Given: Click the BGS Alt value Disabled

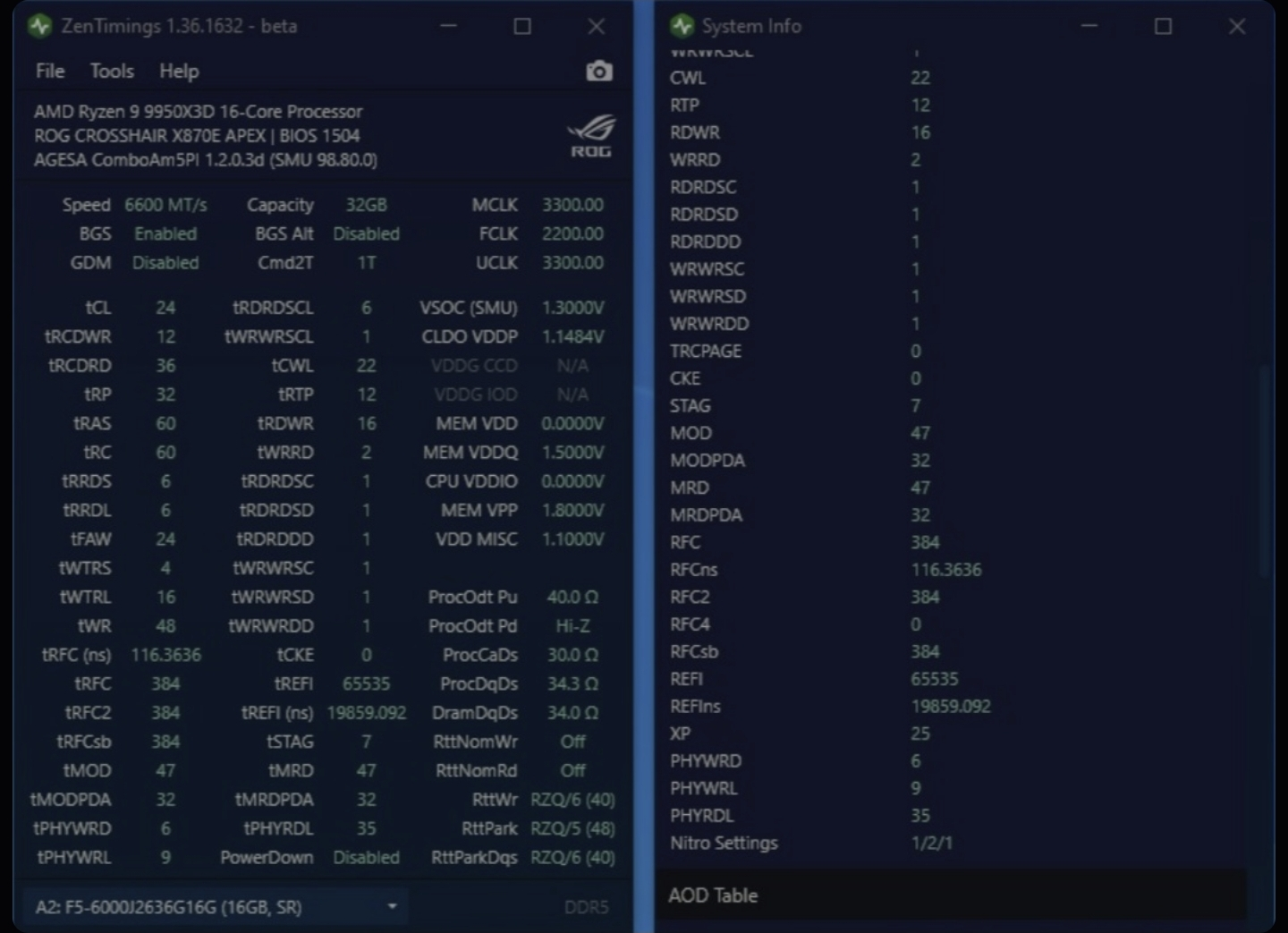Looking at the screenshot, I should coord(367,233).
